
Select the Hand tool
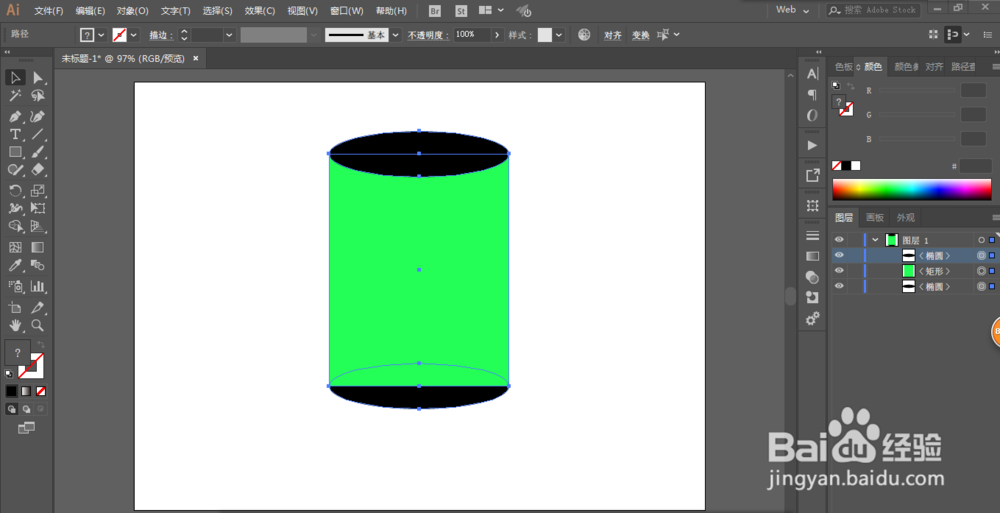tap(15, 325)
